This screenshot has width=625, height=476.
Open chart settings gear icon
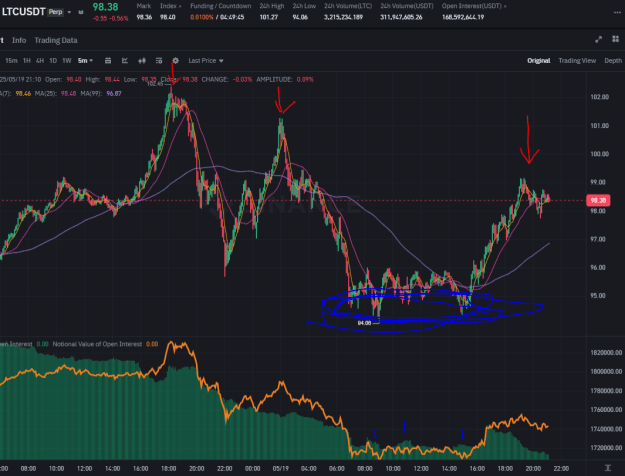point(175,61)
